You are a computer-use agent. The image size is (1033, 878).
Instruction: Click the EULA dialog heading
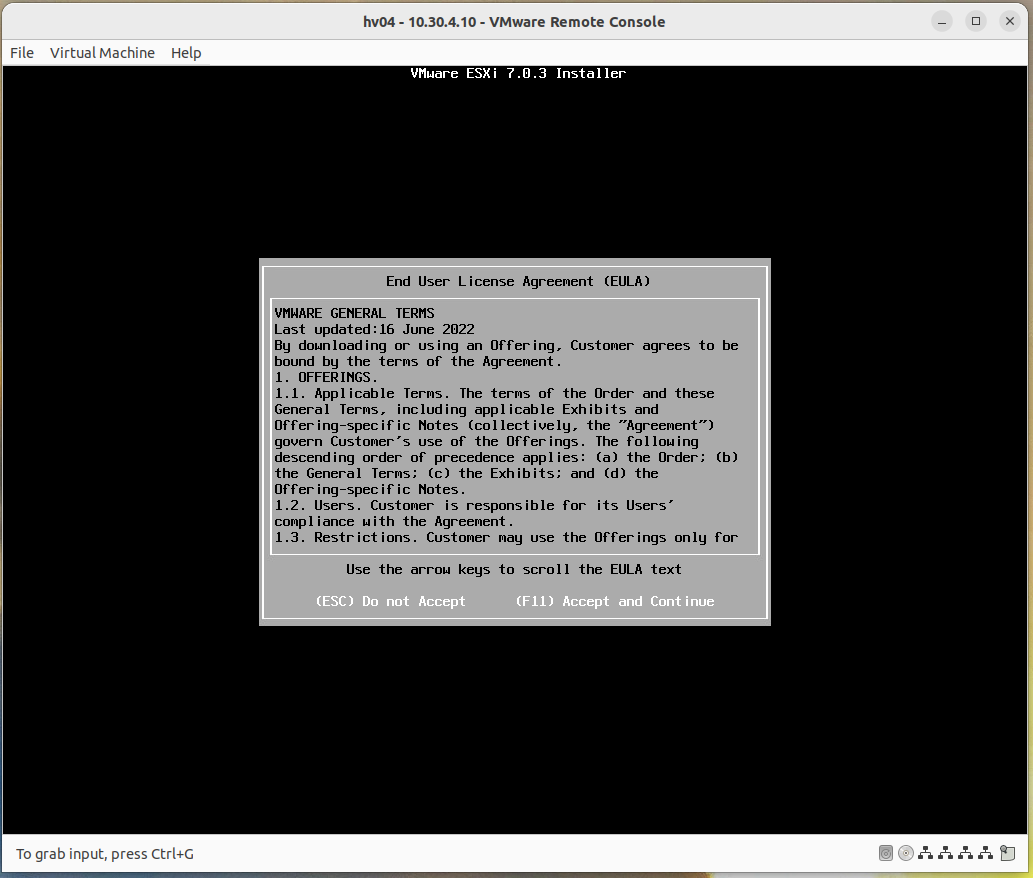point(515,281)
